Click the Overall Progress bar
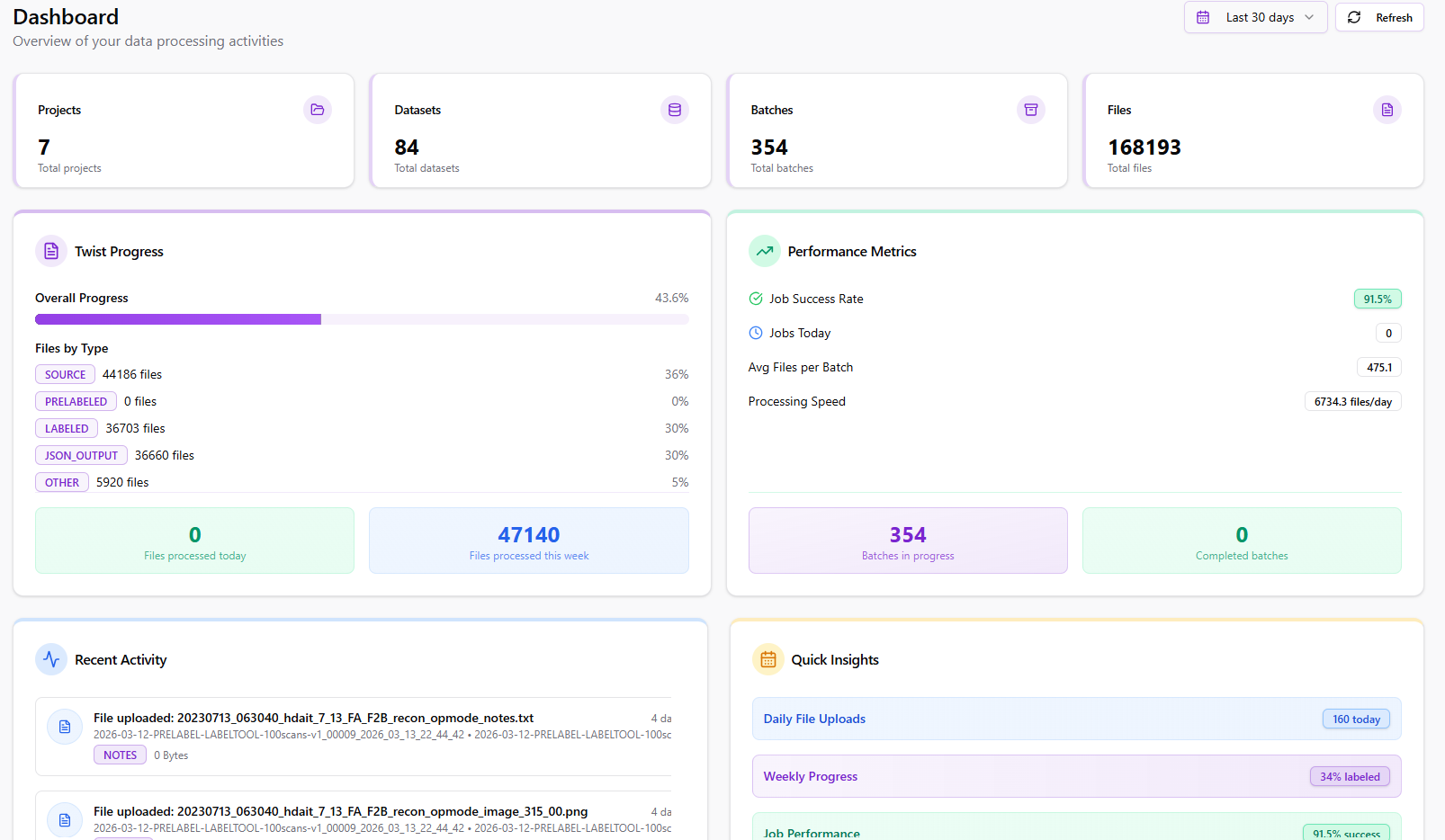The width and height of the screenshot is (1445, 840). tap(362, 319)
